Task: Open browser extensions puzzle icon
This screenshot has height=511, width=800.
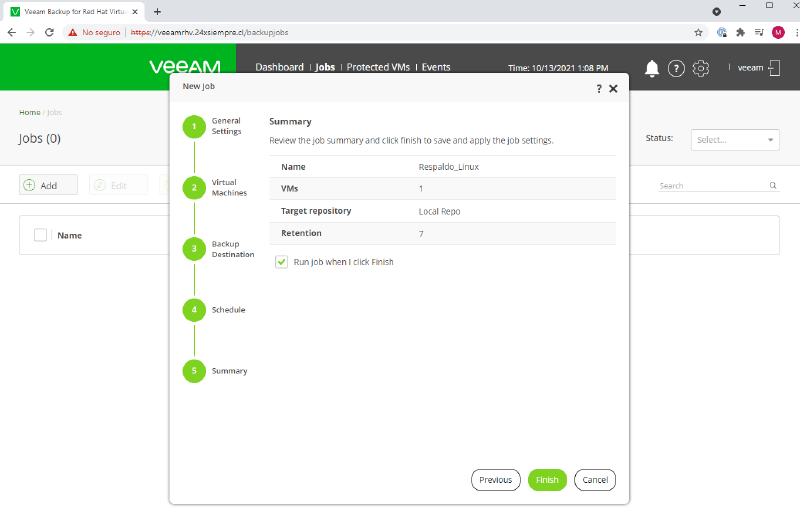Action: pos(740,33)
